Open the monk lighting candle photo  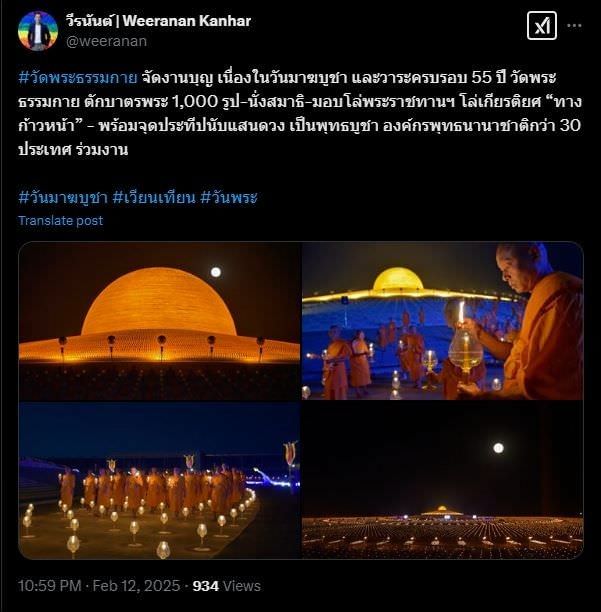(443, 321)
